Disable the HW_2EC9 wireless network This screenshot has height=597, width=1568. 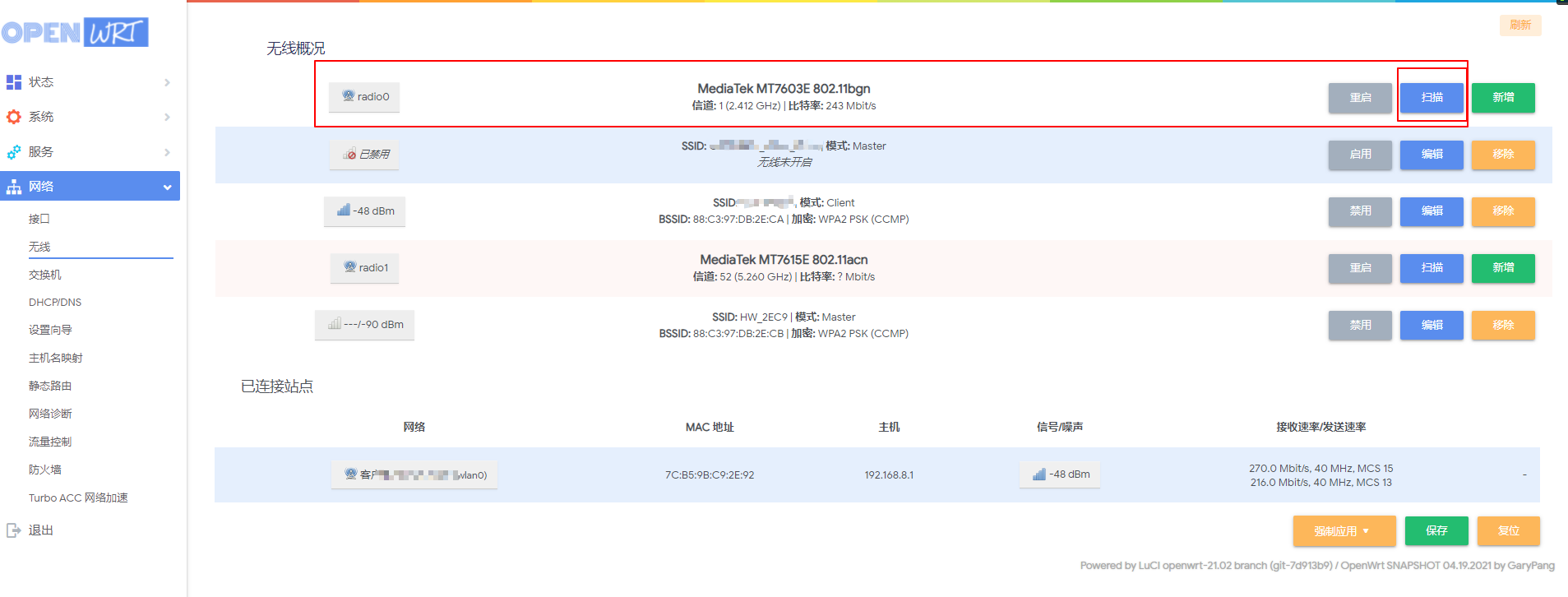point(1360,326)
